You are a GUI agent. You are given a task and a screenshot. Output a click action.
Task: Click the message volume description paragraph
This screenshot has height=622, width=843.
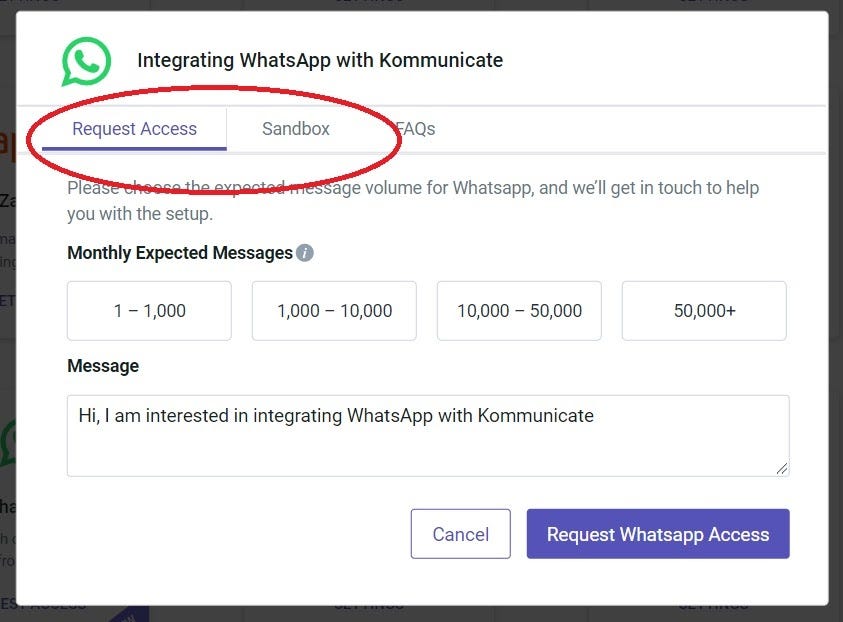[x=413, y=201]
